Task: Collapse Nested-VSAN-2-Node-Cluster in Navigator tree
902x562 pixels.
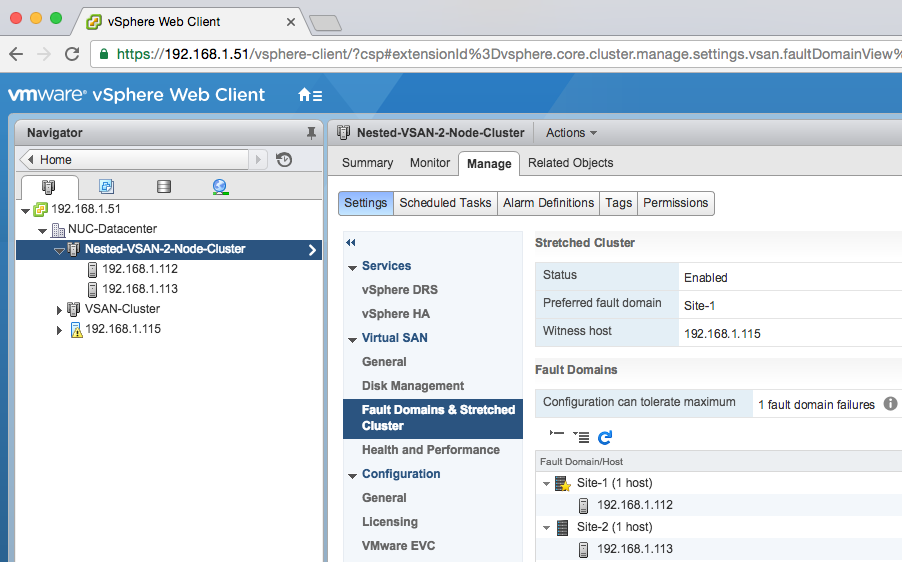Action: coord(59,251)
